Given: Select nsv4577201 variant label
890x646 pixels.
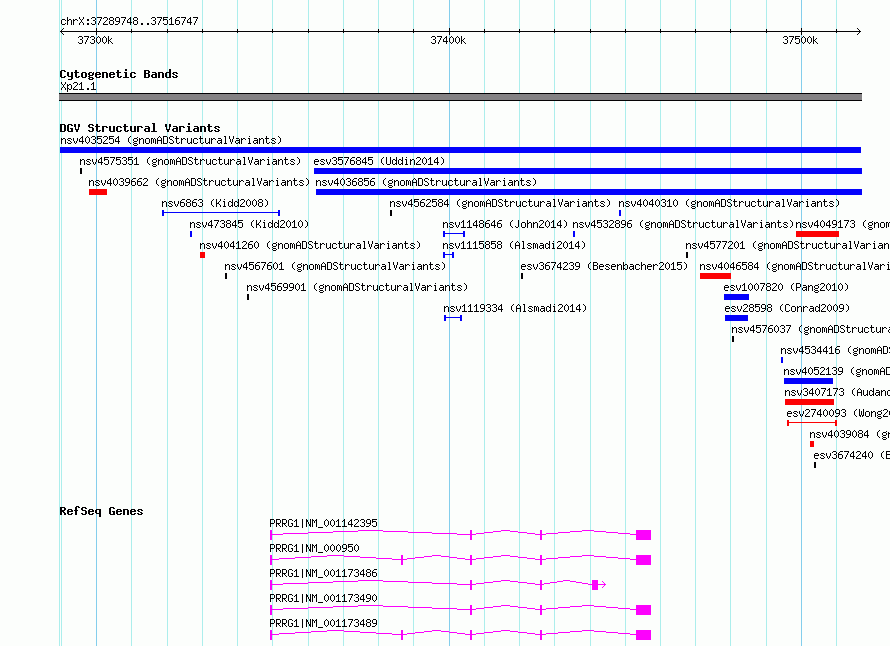Looking at the screenshot, I should 787,245.
